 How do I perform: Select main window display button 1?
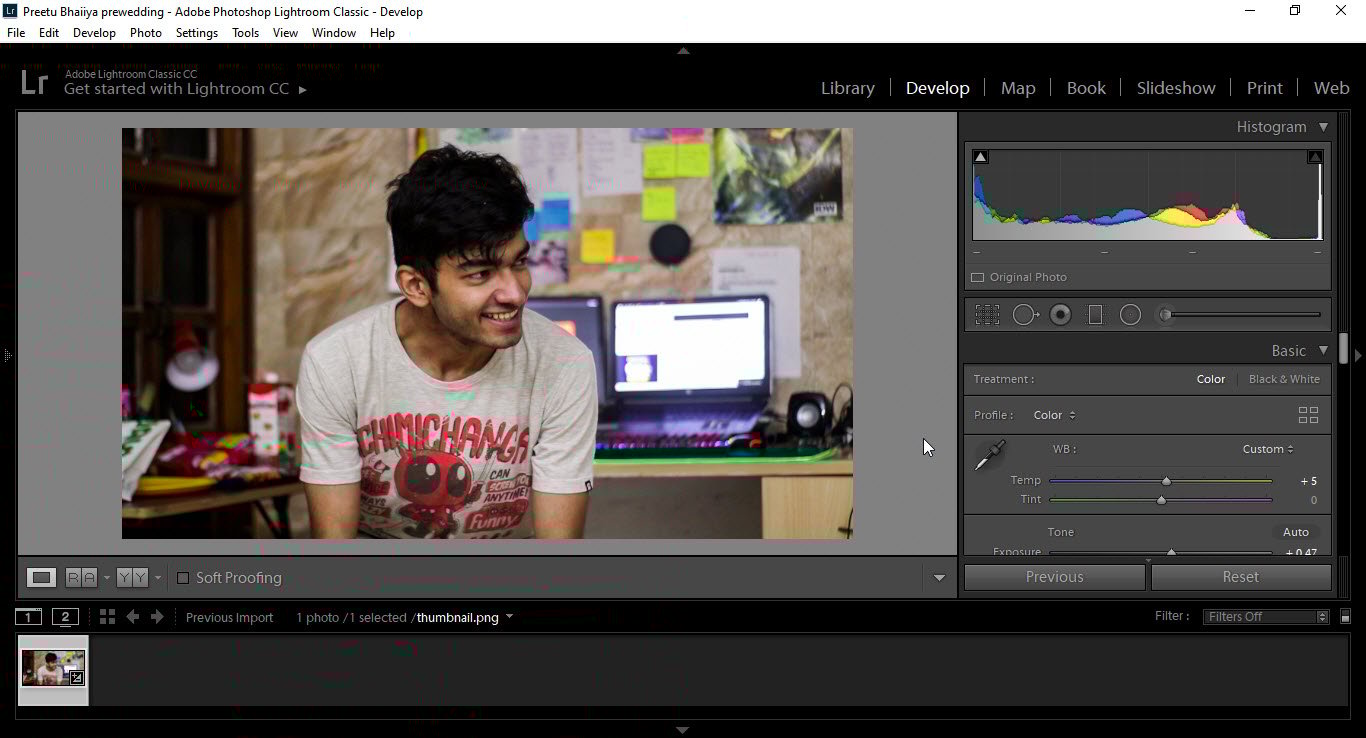coord(28,617)
